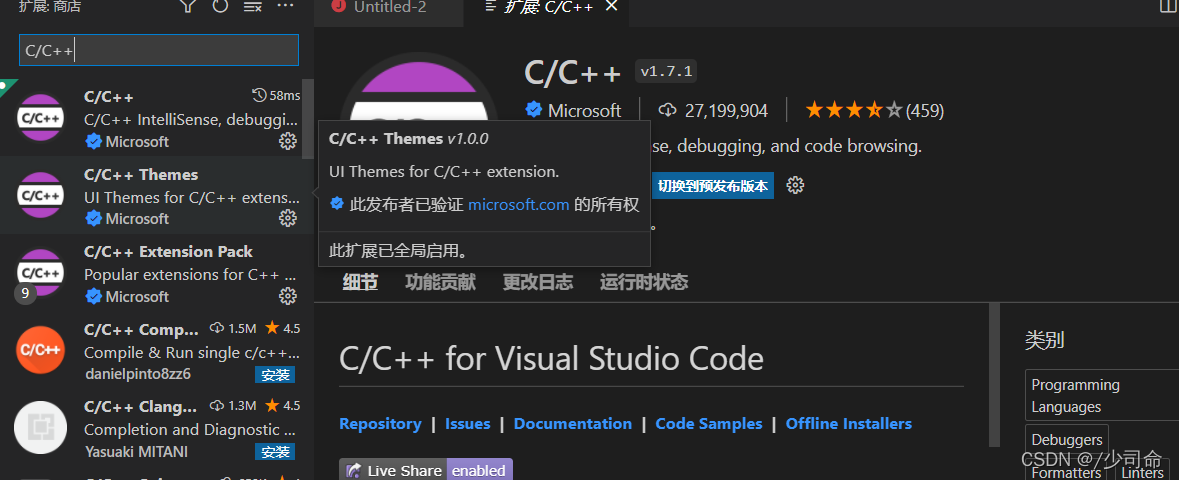
Task: Select C/C++ Themes extension entry
Action: pyautogui.click(x=156, y=196)
